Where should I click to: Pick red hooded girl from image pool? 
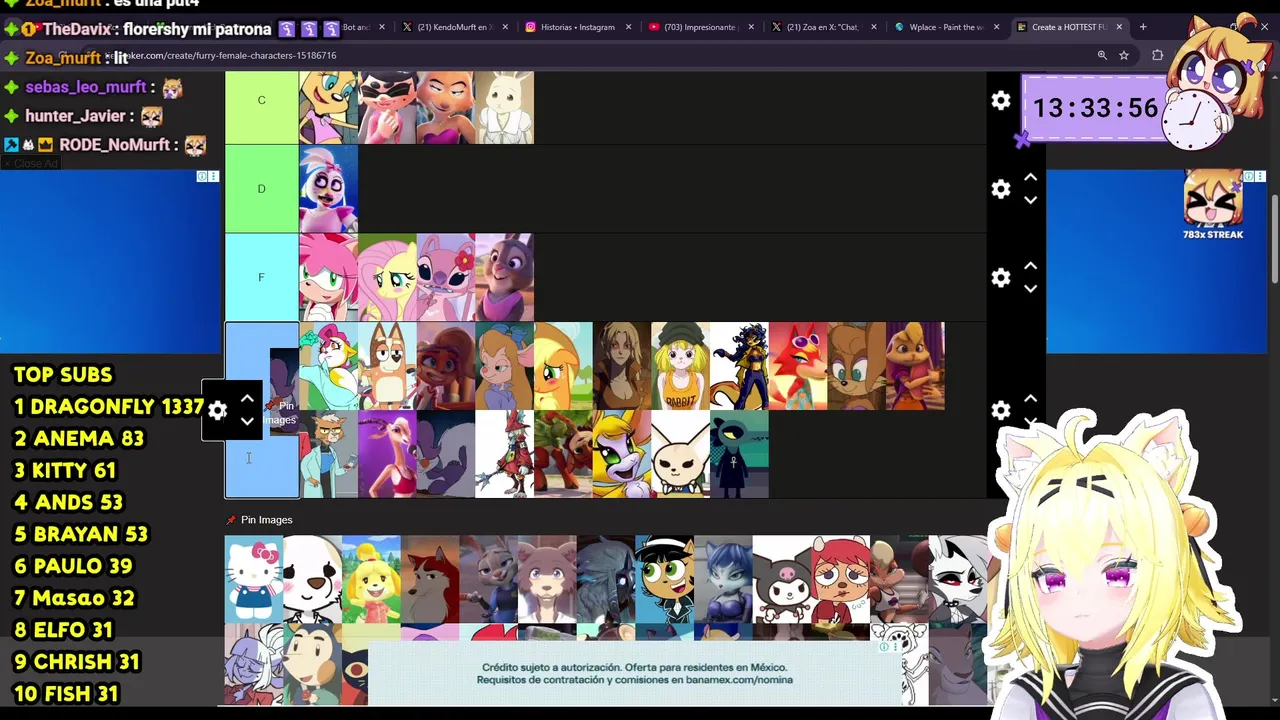(840, 579)
